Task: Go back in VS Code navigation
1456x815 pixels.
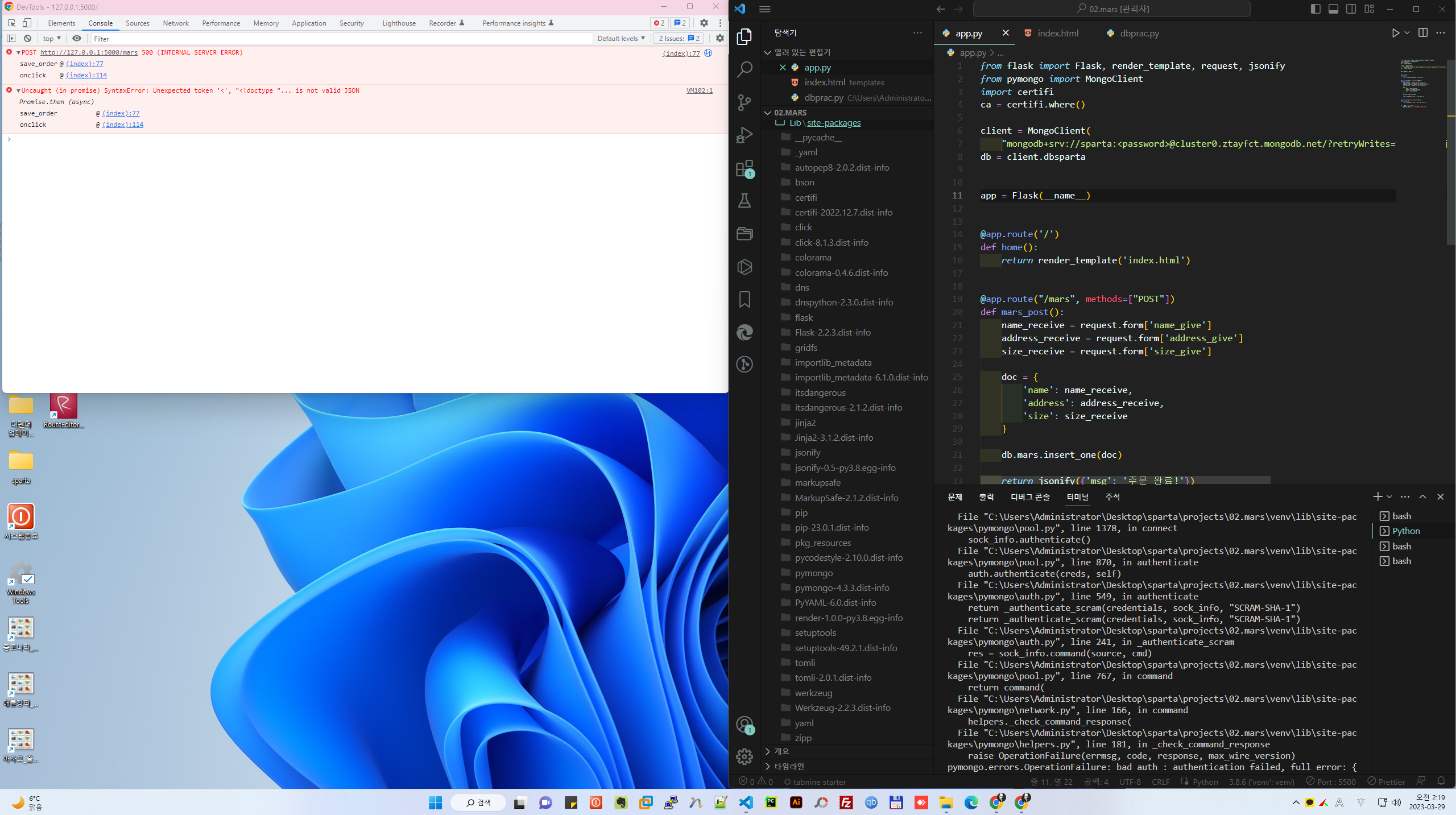Action: [941, 9]
